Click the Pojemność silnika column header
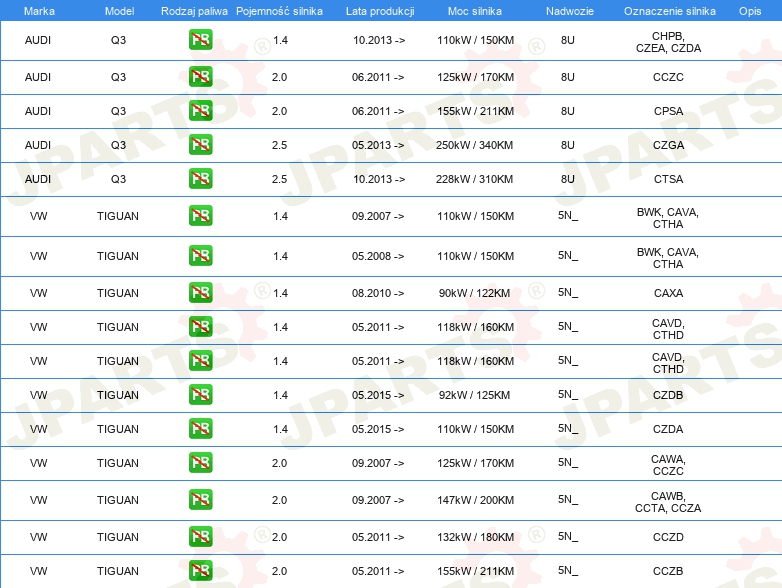The image size is (782, 588). (x=279, y=10)
